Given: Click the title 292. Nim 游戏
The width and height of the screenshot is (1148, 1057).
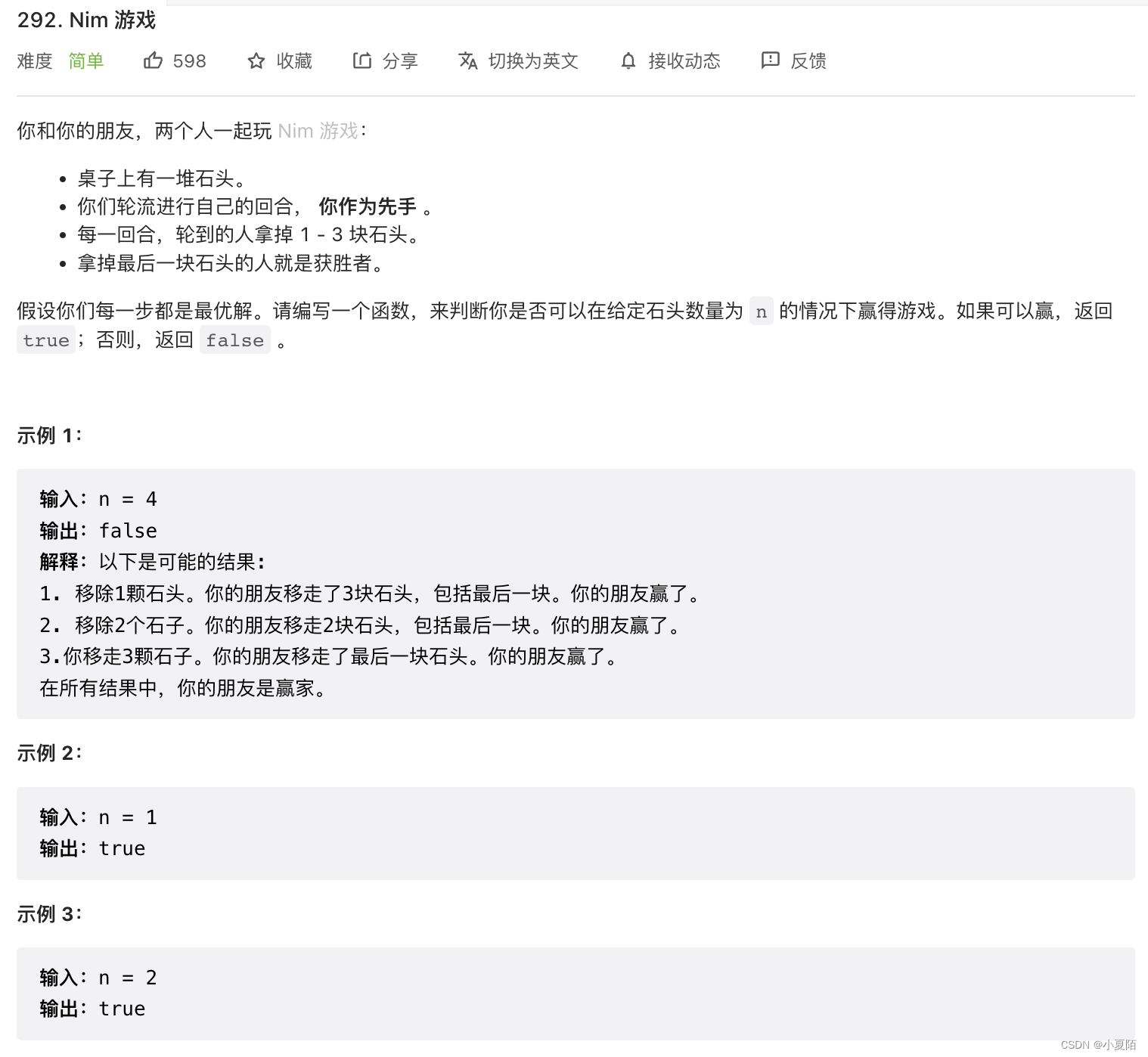Looking at the screenshot, I should point(86,20).
